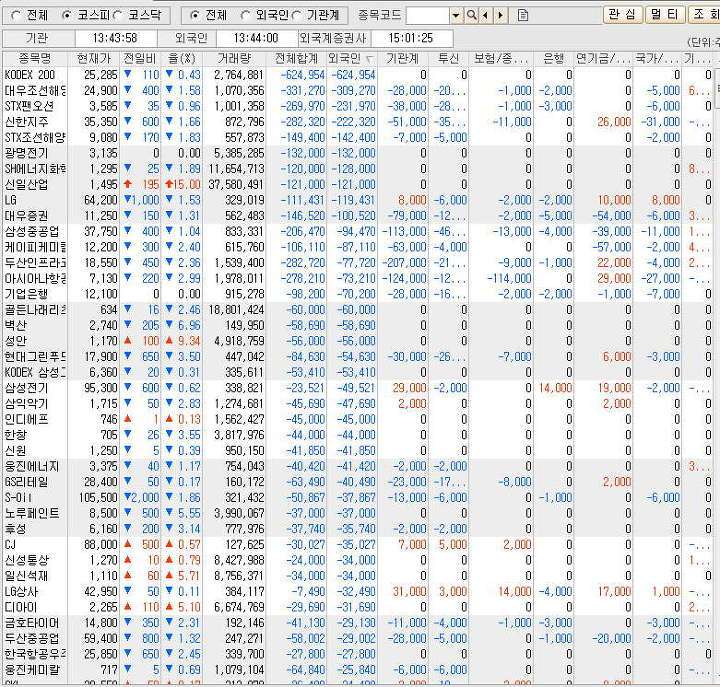
Task: Go to previous stock with left arrow
Action: 485,15
